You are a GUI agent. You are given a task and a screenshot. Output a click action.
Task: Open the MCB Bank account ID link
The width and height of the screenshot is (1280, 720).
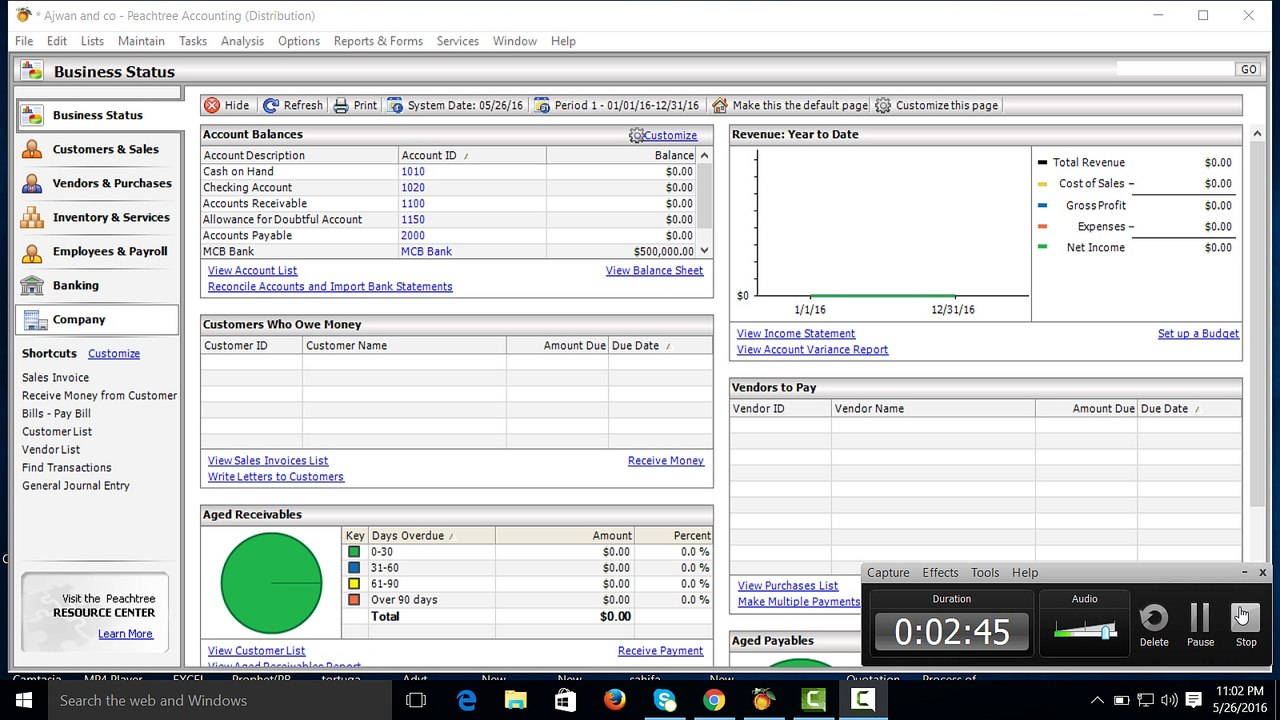pyautogui.click(x=426, y=252)
